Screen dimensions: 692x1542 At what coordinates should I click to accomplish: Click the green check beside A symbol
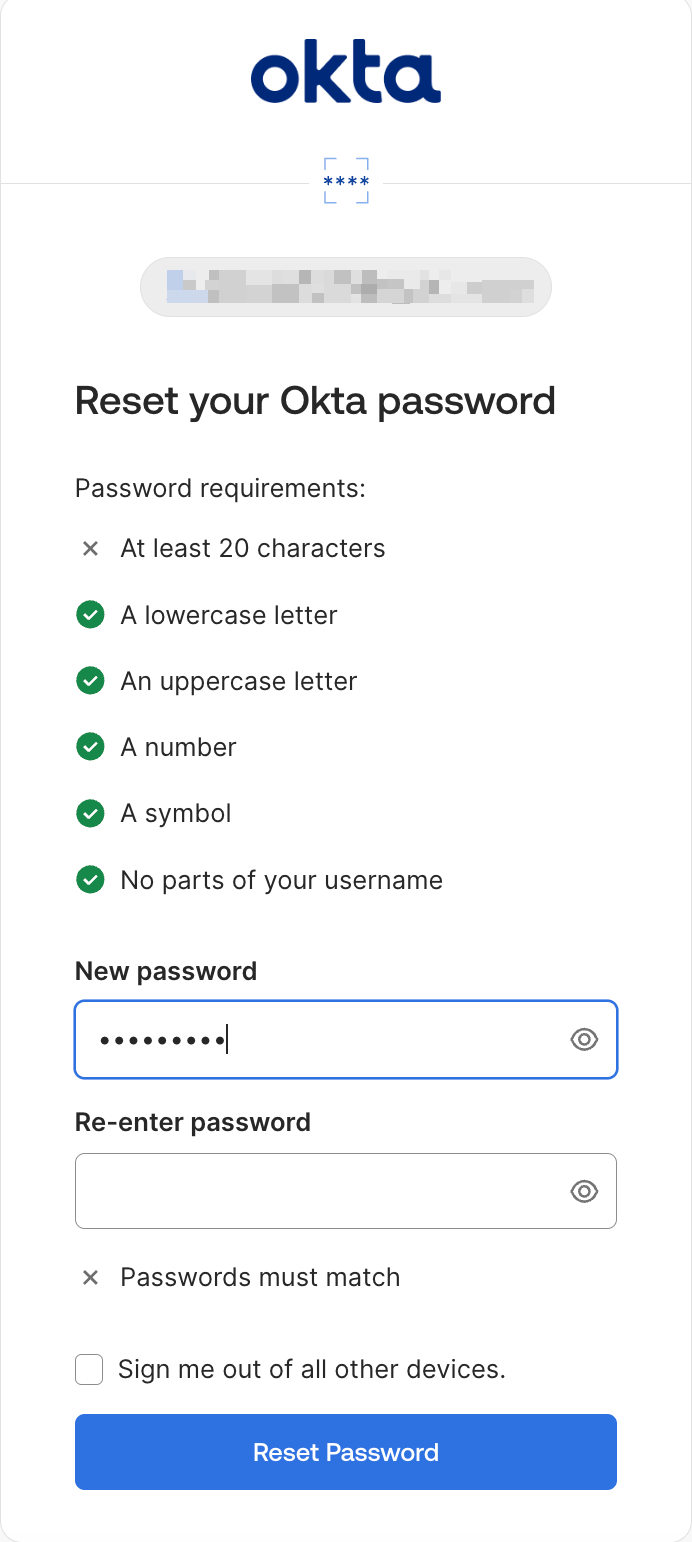(x=90, y=814)
